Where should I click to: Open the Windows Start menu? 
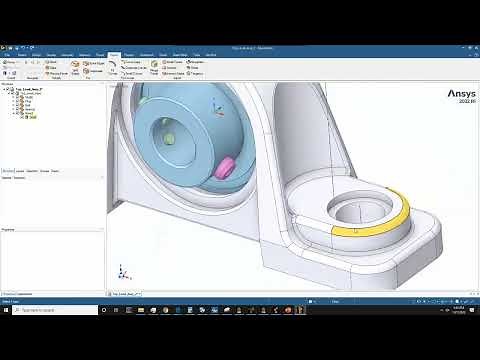pyautogui.click(x=6, y=310)
